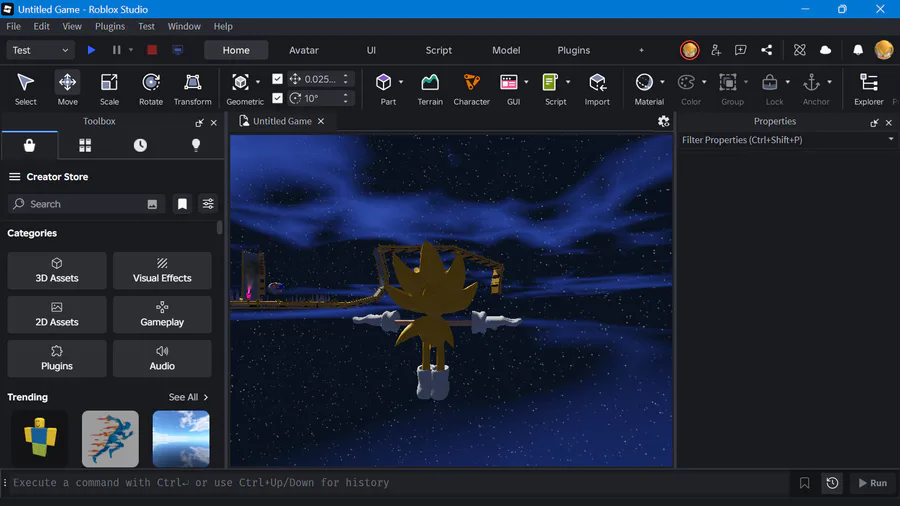
Task: Open the Audio category
Action: click(x=162, y=359)
